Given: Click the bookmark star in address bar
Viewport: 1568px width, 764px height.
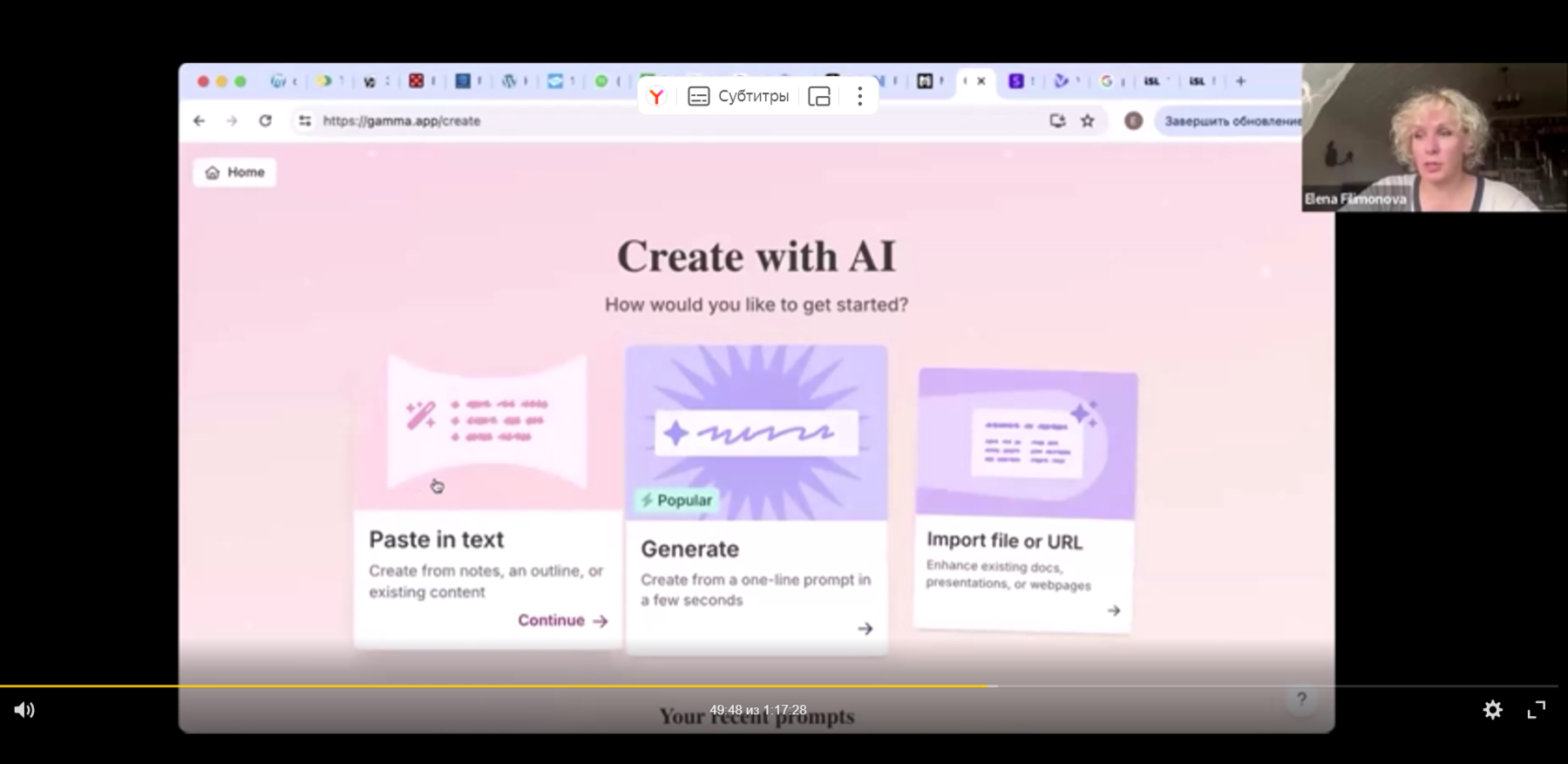Looking at the screenshot, I should coord(1087,121).
